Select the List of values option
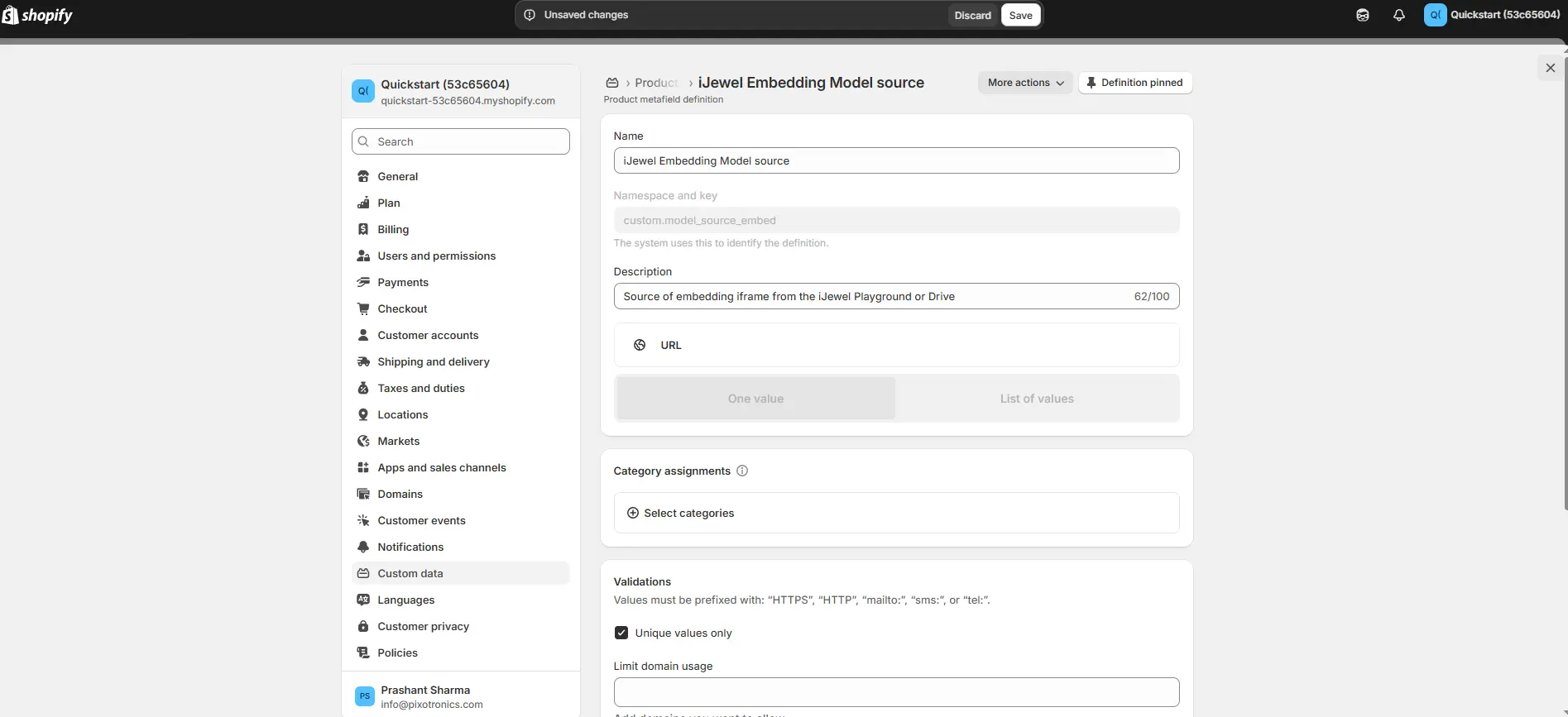 (1037, 399)
